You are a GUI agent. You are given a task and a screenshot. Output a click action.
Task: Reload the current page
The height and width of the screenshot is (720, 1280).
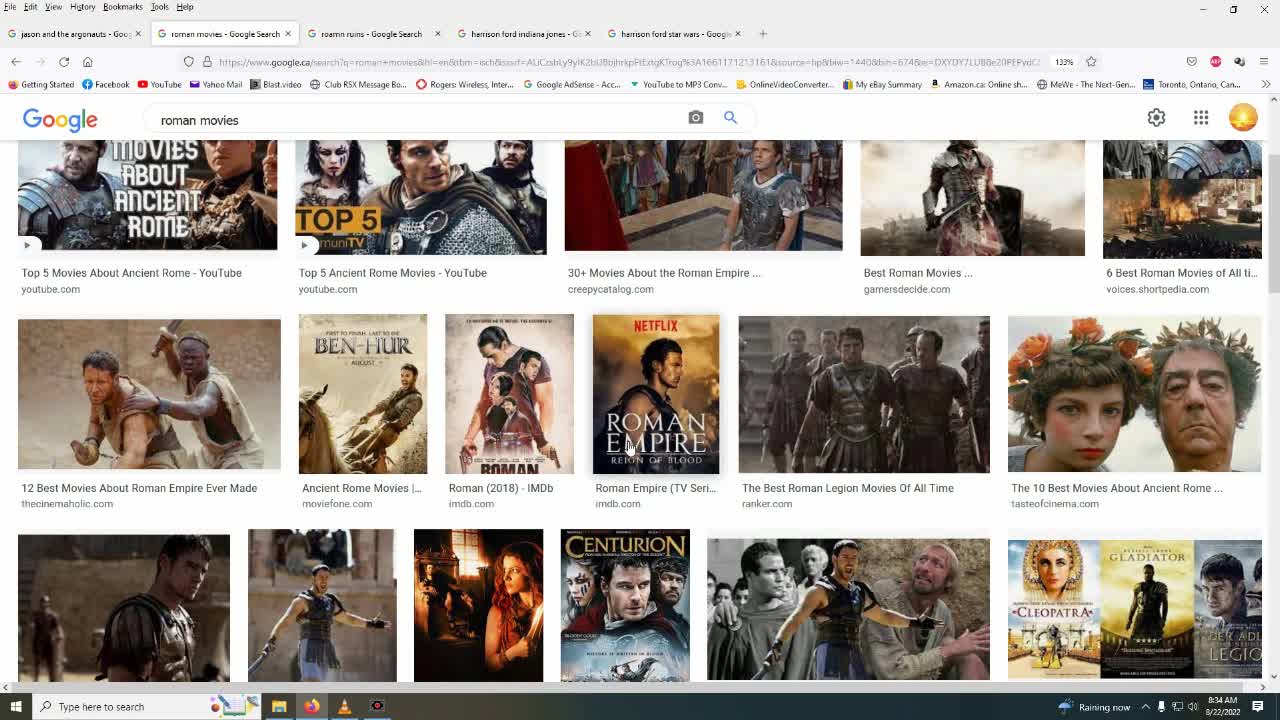[64, 62]
